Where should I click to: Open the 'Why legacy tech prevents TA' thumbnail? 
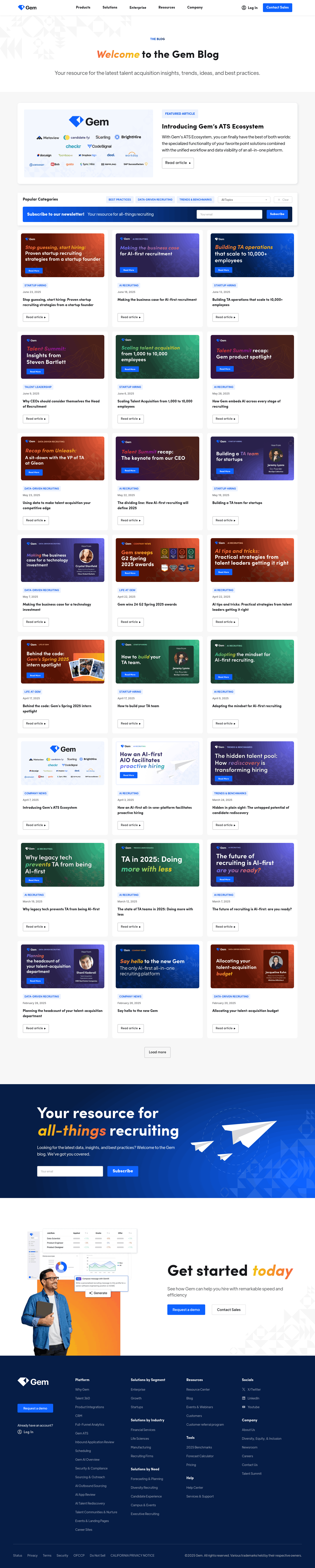pyautogui.click(x=63, y=865)
